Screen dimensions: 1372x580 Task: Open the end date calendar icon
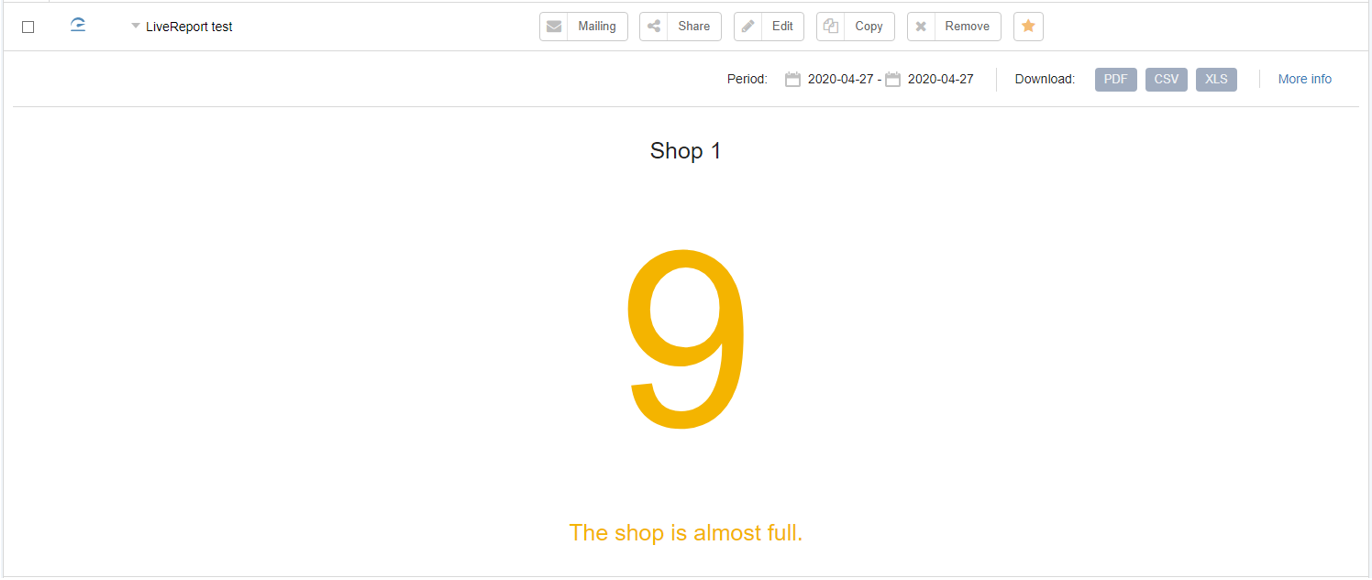893,80
